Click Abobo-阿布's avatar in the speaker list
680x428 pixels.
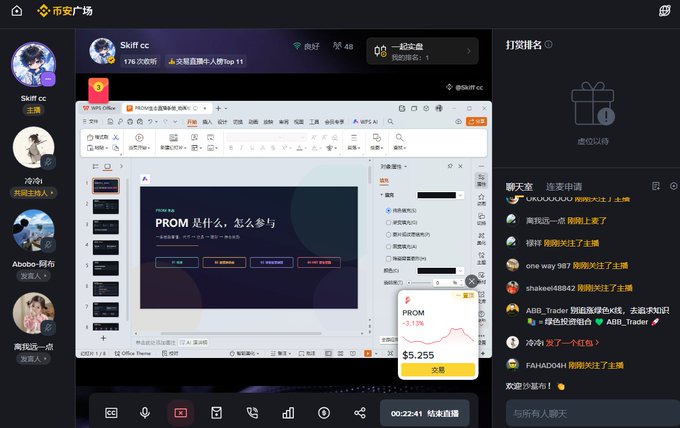point(33,230)
